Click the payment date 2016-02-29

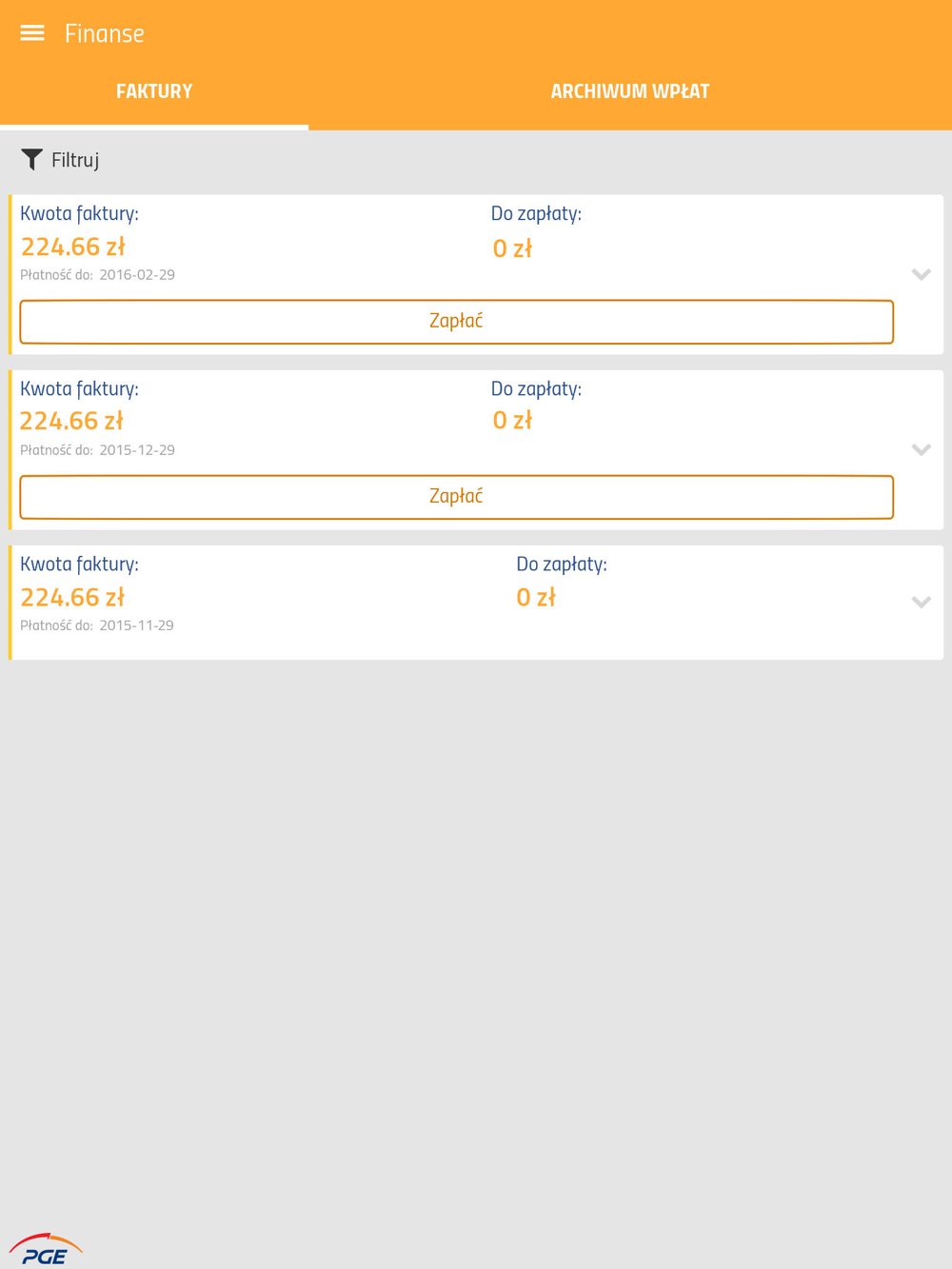click(x=137, y=275)
